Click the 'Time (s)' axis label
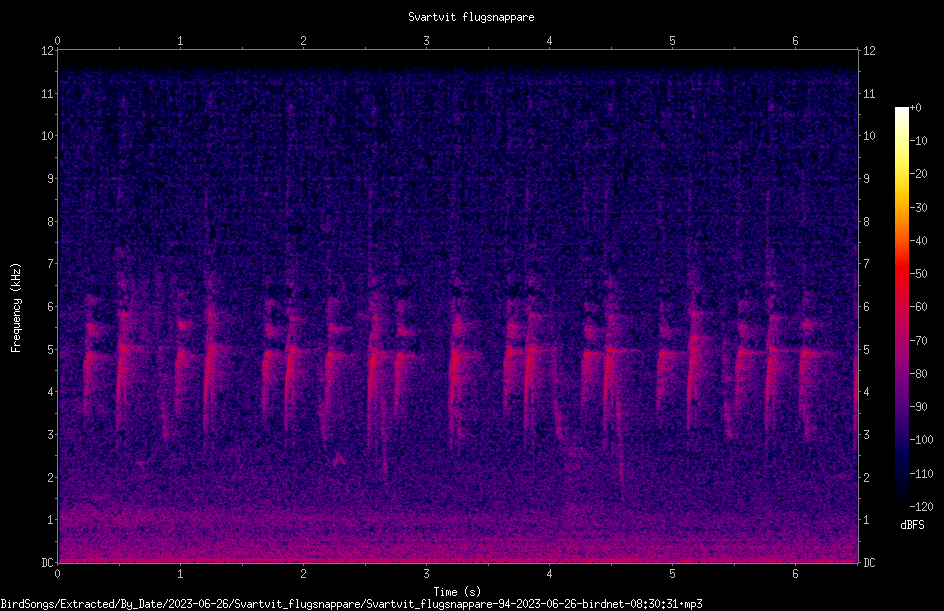This screenshot has width=944, height=611. pos(457,591)
